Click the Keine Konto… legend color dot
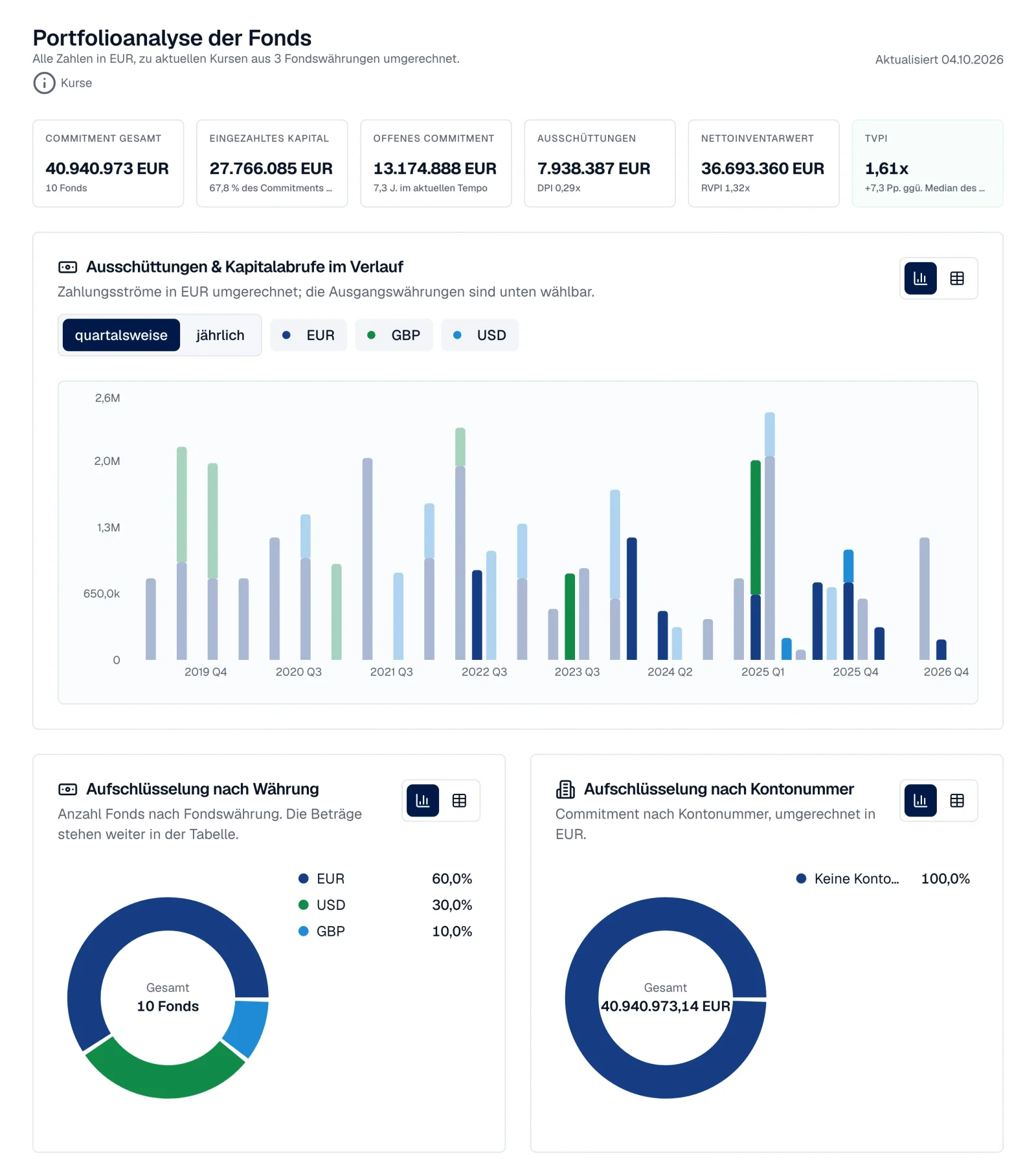 [x=801, y=879]
